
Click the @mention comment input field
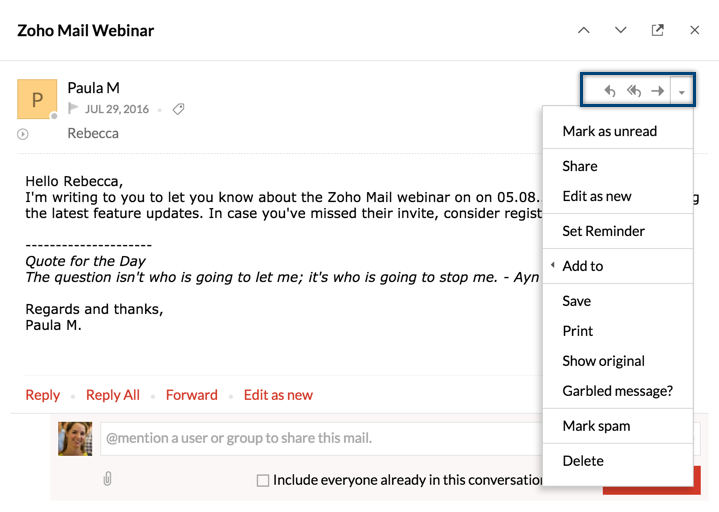click(320, 438)
